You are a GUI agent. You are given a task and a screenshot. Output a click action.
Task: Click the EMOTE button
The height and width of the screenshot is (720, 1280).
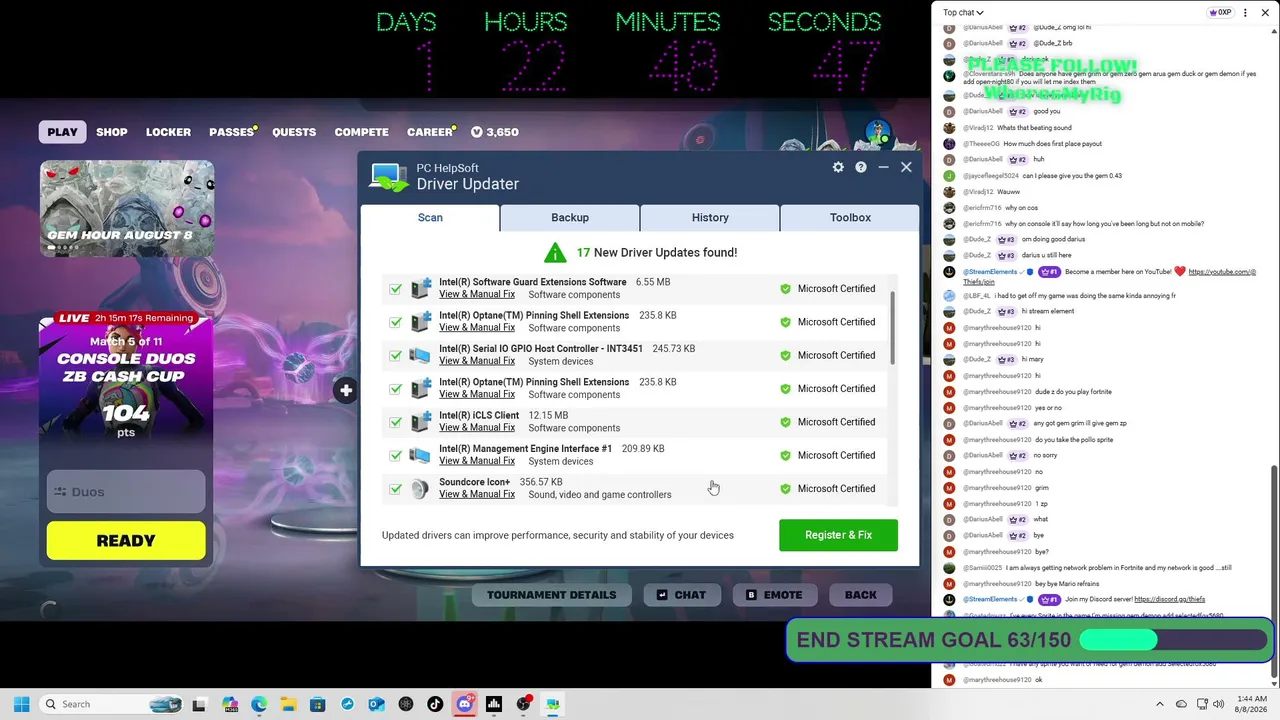(x=774, y=595)
